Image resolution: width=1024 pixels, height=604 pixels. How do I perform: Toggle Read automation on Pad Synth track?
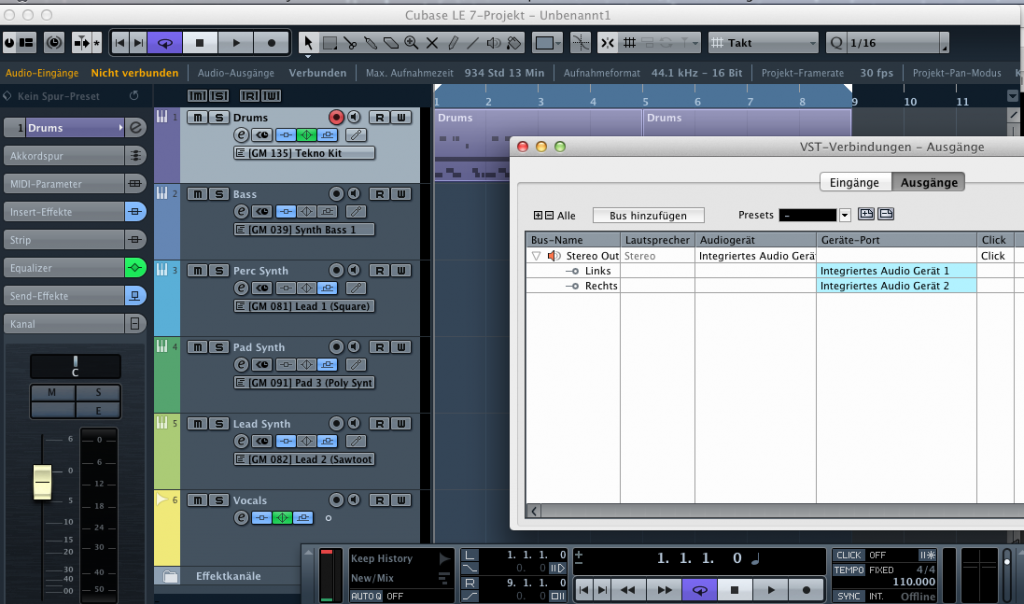(379, 347)
